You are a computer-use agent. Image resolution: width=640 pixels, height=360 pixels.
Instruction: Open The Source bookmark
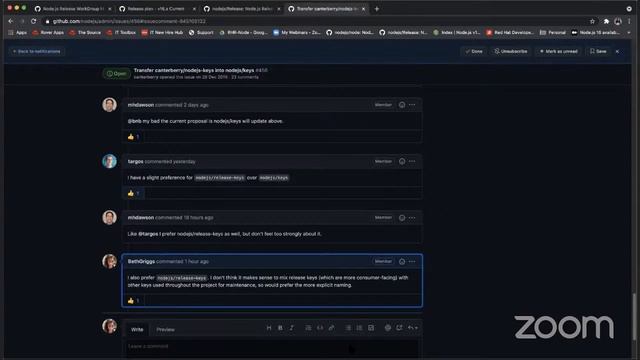point(85,33)
